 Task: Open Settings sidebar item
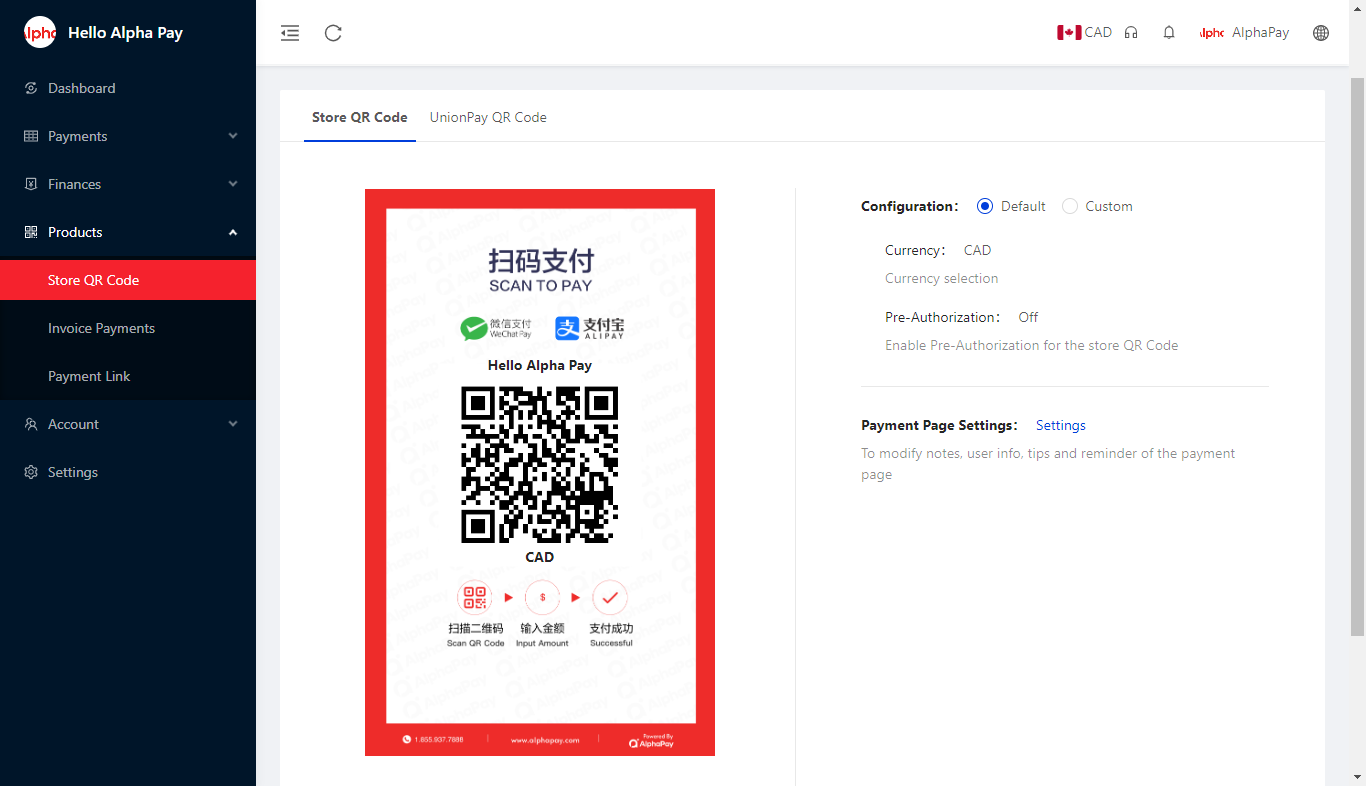128,472
